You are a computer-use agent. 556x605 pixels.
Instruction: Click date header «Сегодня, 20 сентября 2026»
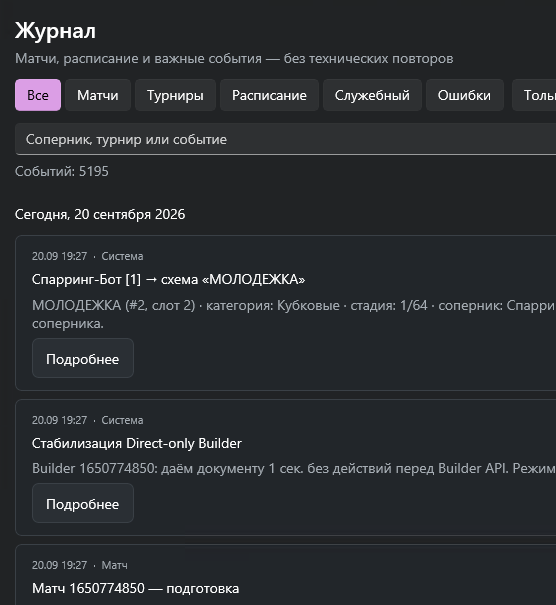pyautogui.click(x=100, y=215)
